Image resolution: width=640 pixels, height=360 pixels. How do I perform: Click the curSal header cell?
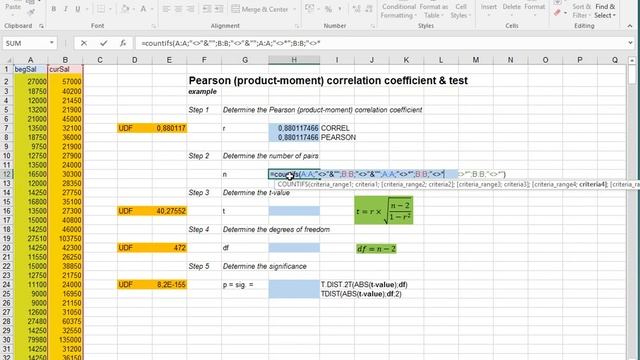[65, 69]
